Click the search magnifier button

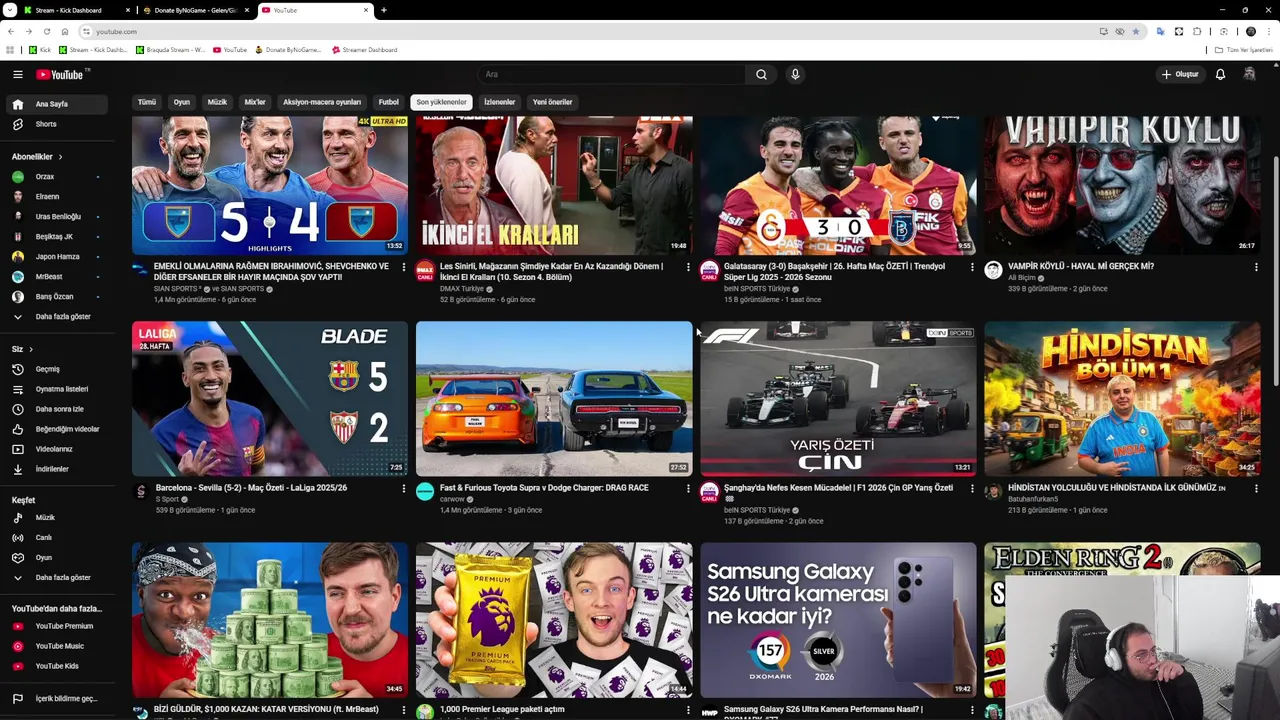[761, 74]
